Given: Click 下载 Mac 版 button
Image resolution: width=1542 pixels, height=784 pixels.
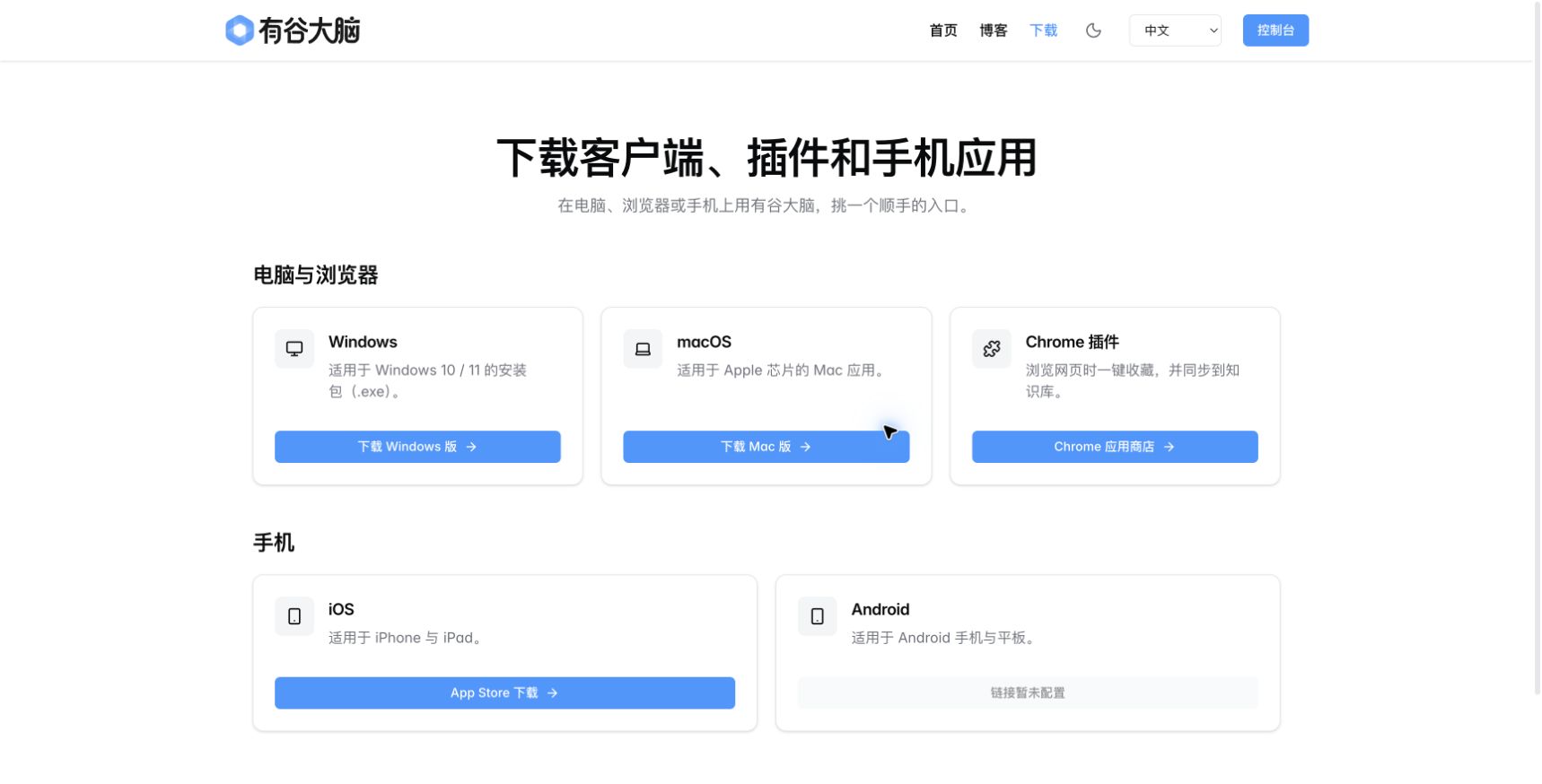Looking at the screenshot, I should [767, 447].
